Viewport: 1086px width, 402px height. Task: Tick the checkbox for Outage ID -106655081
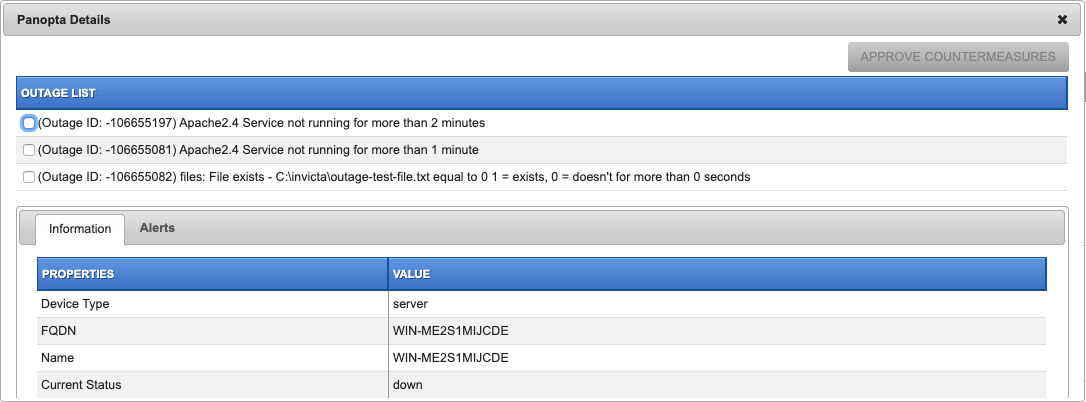coord(28,150)
